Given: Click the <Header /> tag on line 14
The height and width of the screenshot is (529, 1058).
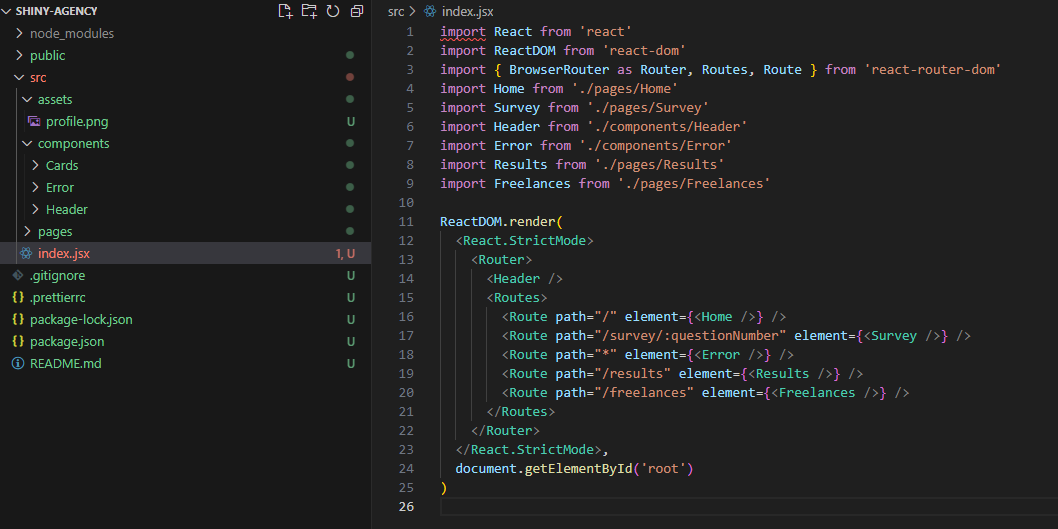Looking at the screenshot, I should [x=525, y=279].
